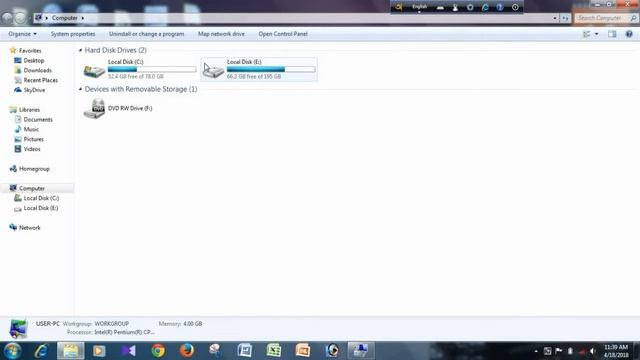This screenshot has width=640, height=360.
Task: Click the Forward navigation button
Action: (x=20, y=18)
